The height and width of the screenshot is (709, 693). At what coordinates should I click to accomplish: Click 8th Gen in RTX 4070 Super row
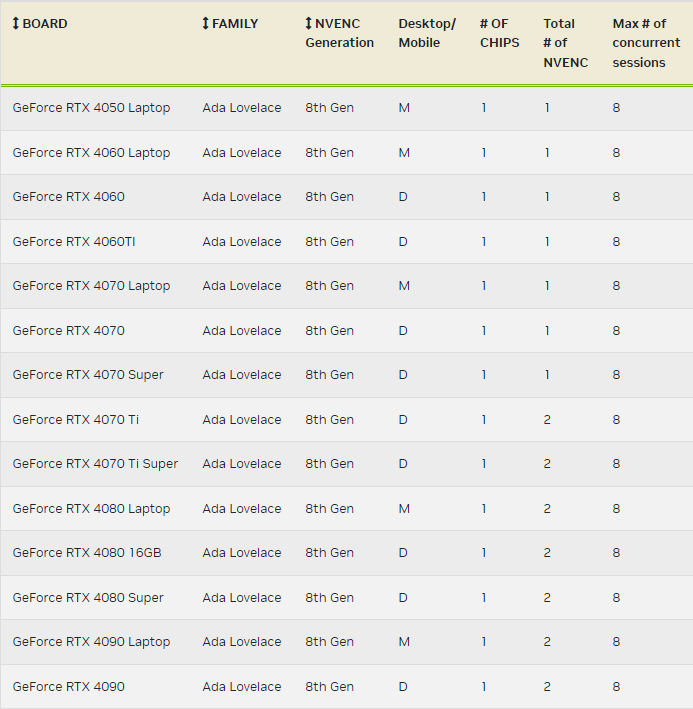click(x=330, y=375)
